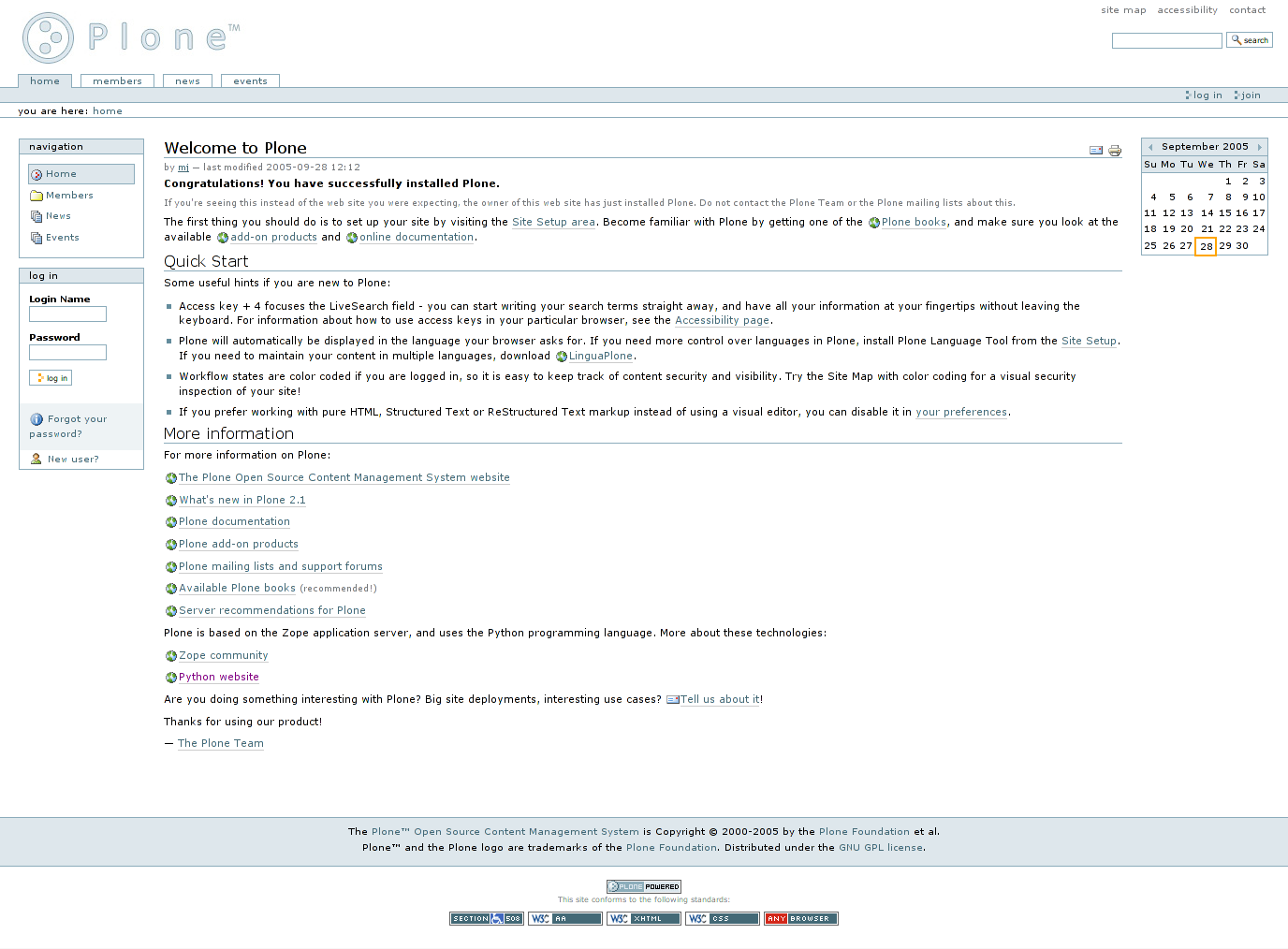
Task: Open the Site Setup area link
Action: (553, 223)
